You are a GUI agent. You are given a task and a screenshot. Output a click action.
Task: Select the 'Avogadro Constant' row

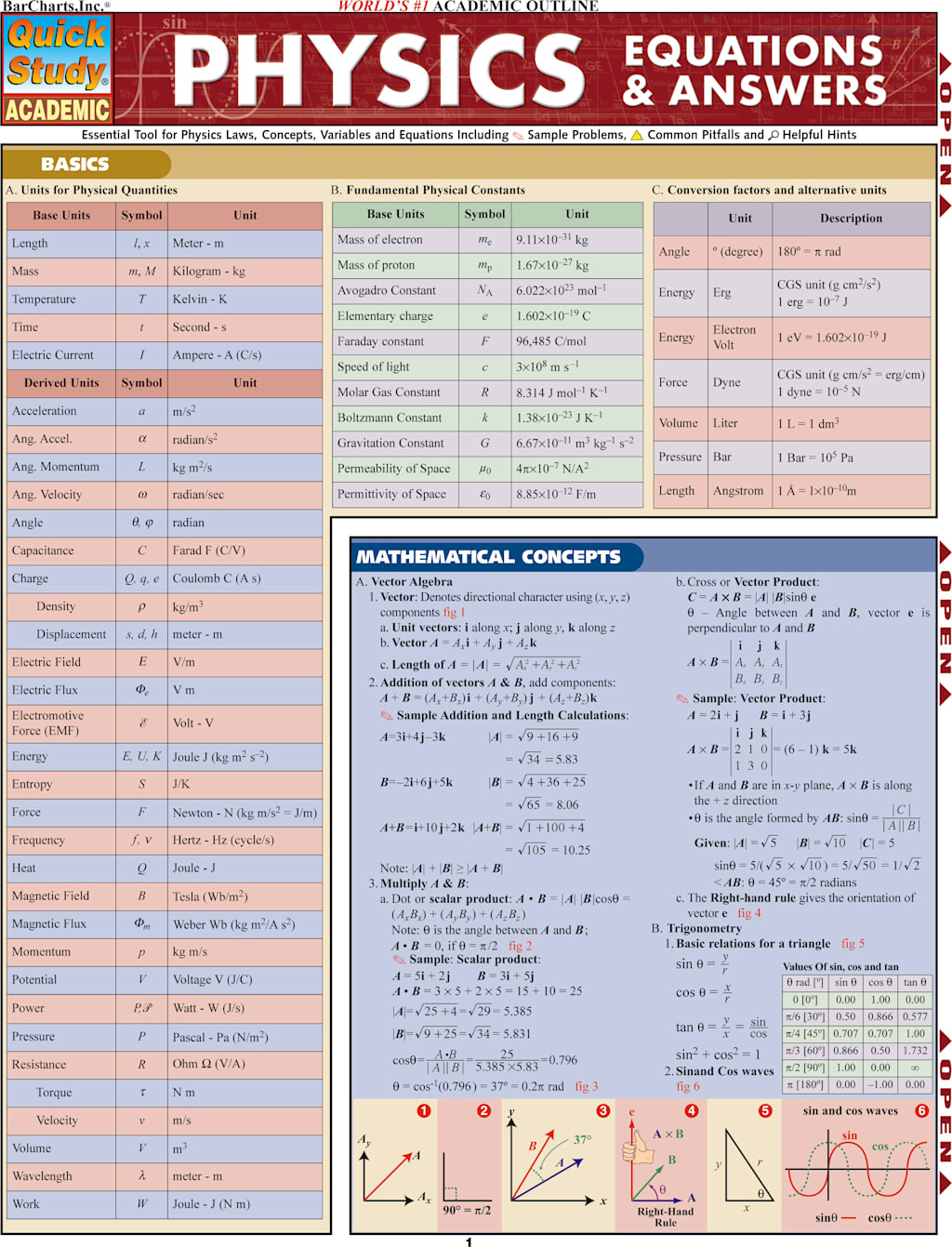(x=488, y=291)
